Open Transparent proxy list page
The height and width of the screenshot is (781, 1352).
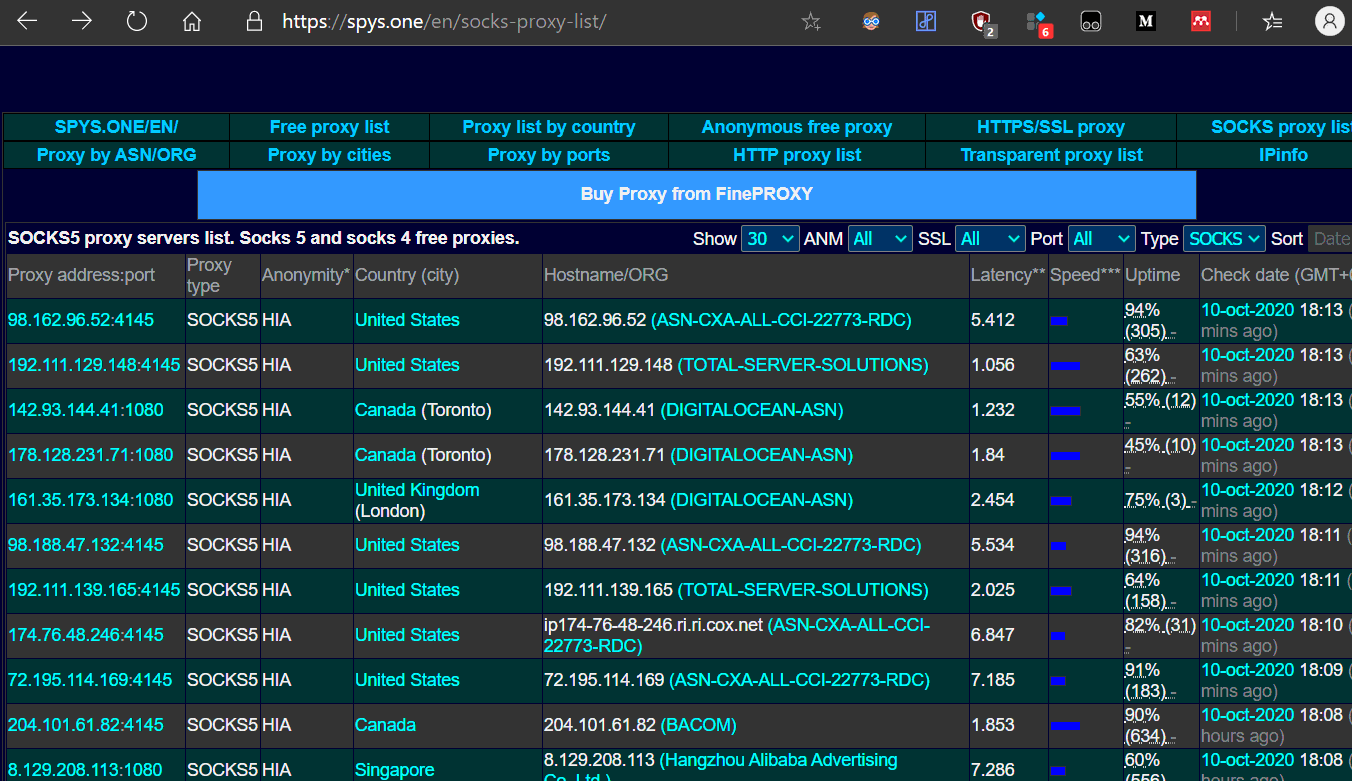point(1051,155)
